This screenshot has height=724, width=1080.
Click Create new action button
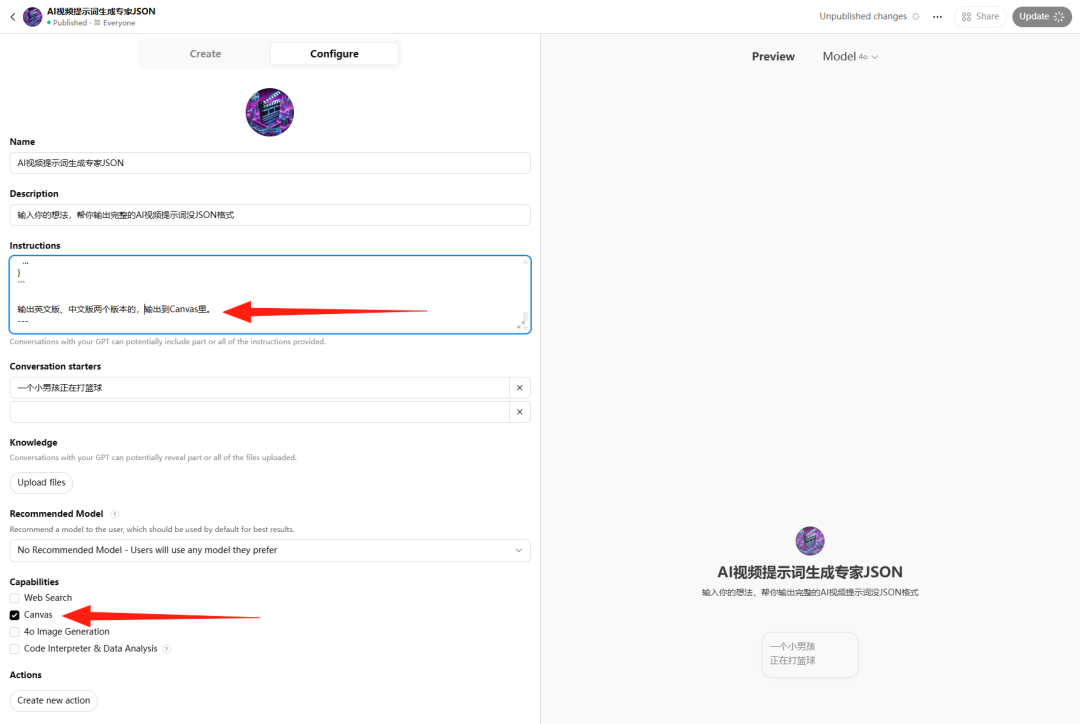tap(54, 701)
